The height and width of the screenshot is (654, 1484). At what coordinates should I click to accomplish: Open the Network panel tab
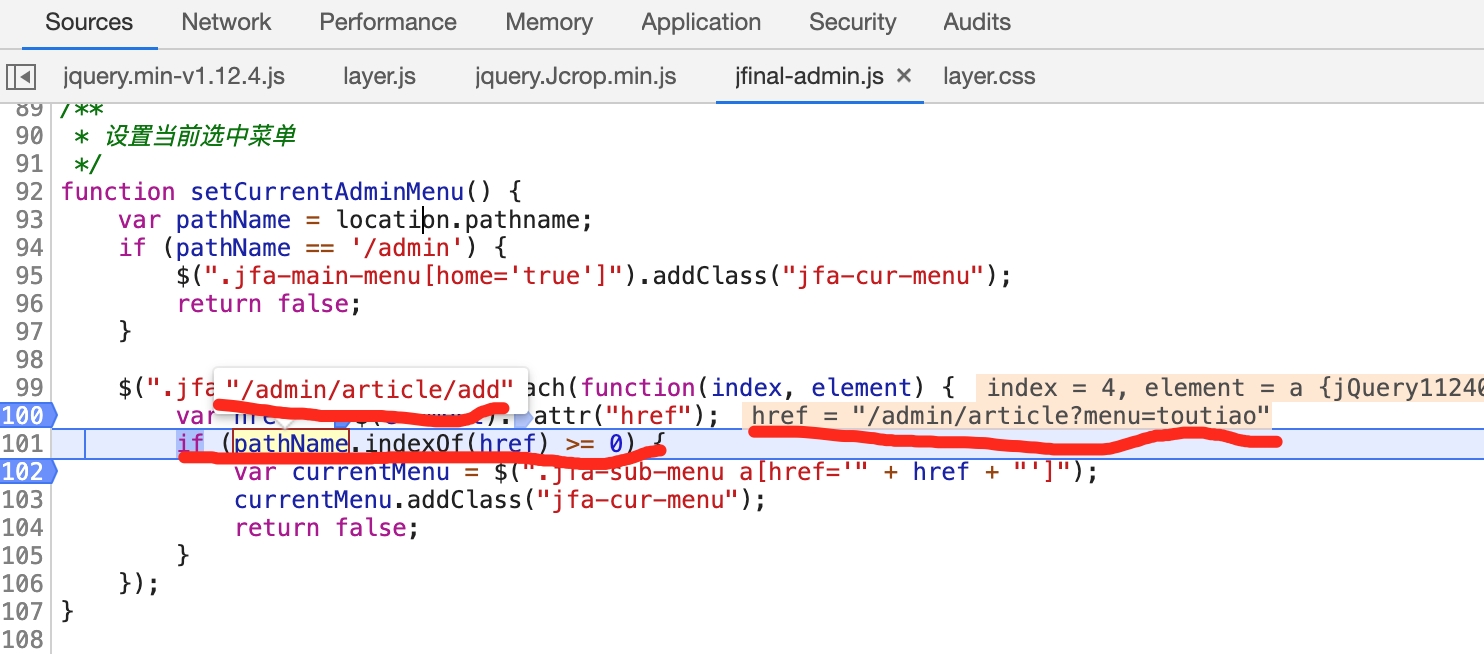[226, 22]
